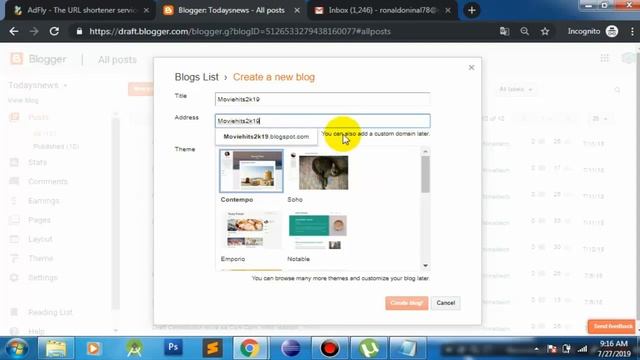Click the lock site info icon

(79, 31)
